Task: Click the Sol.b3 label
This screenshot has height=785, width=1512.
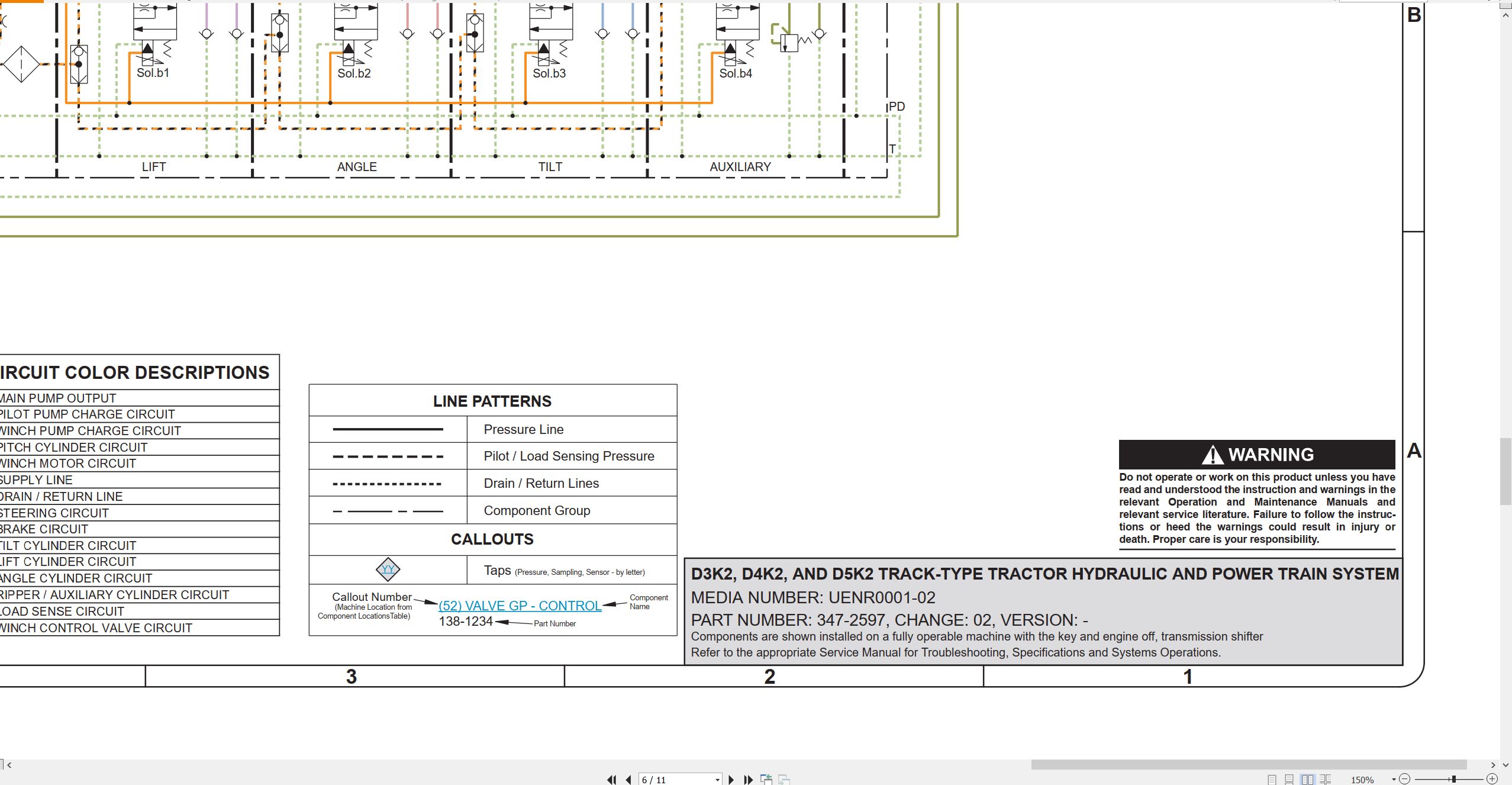Action: point(549,73)
